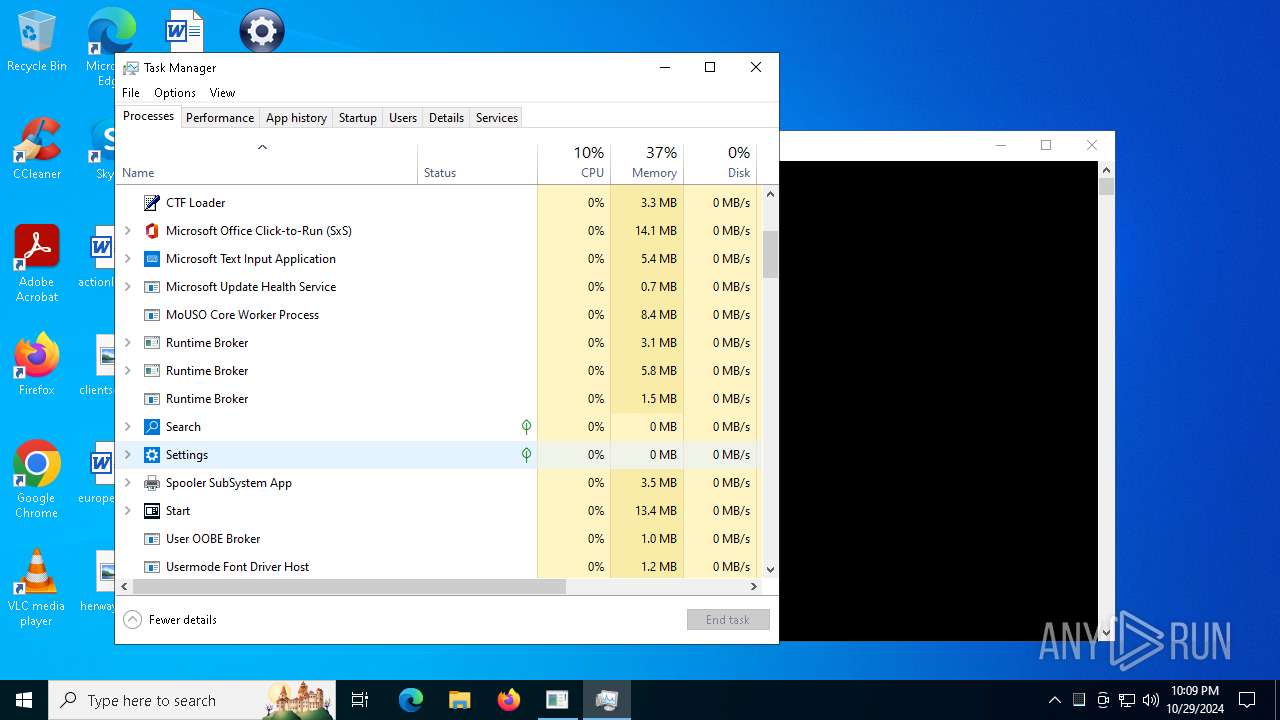Image resolution: width=1280 pixels, height=720 pixels.
Task: Click the suspended leaf icon on Settings row
Action: pos(526,455)
